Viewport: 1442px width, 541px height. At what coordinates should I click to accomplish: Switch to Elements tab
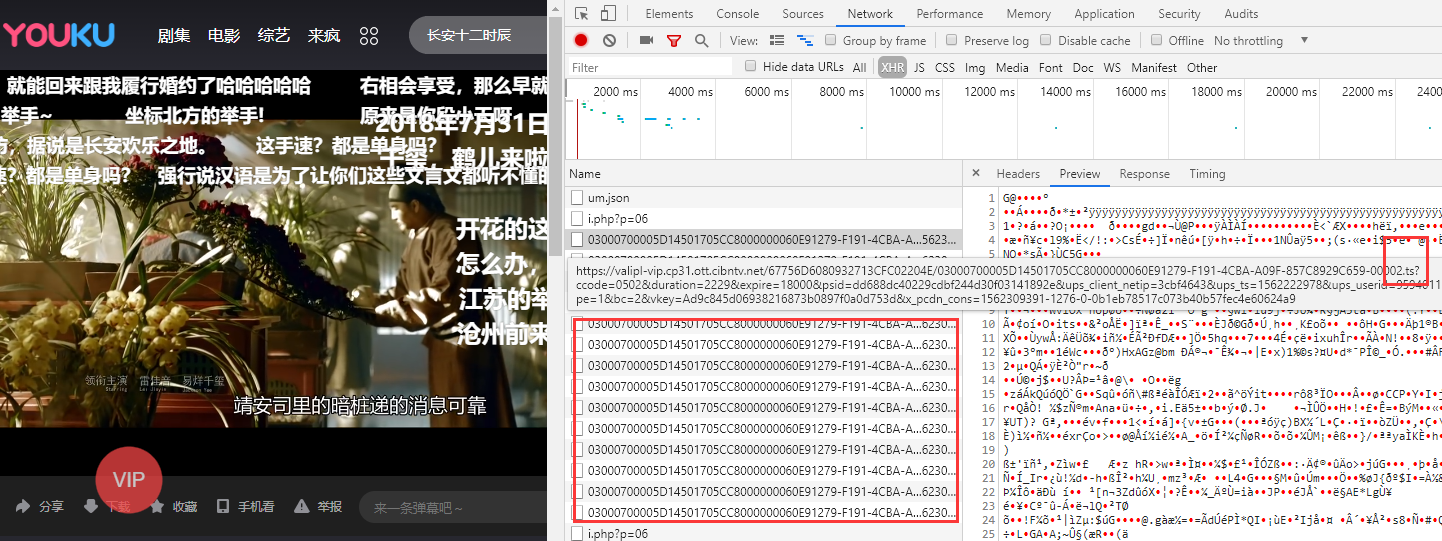coord(669,14)
